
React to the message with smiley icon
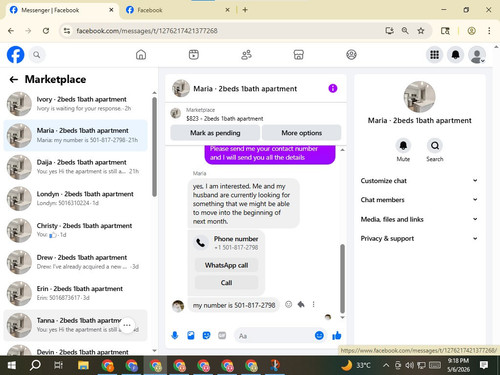point(289,304)
